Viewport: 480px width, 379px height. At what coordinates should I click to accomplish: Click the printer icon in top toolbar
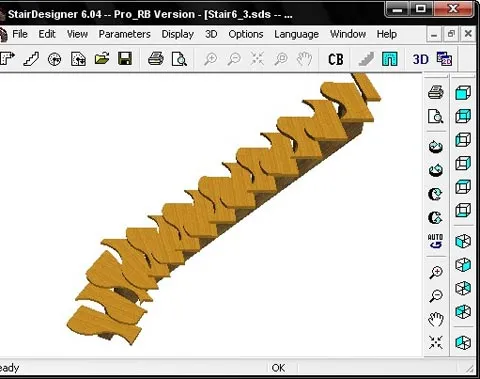pos(156,59)
